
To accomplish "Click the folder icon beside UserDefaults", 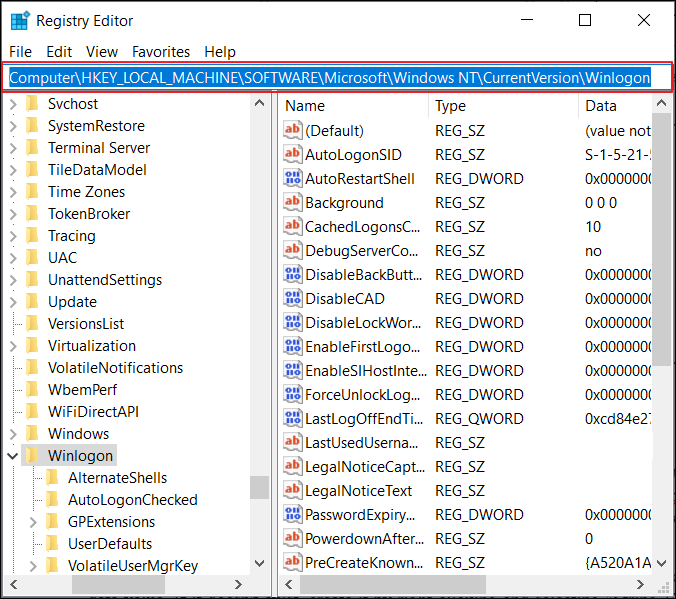I will pyautogui.click(x=52, y=543).
